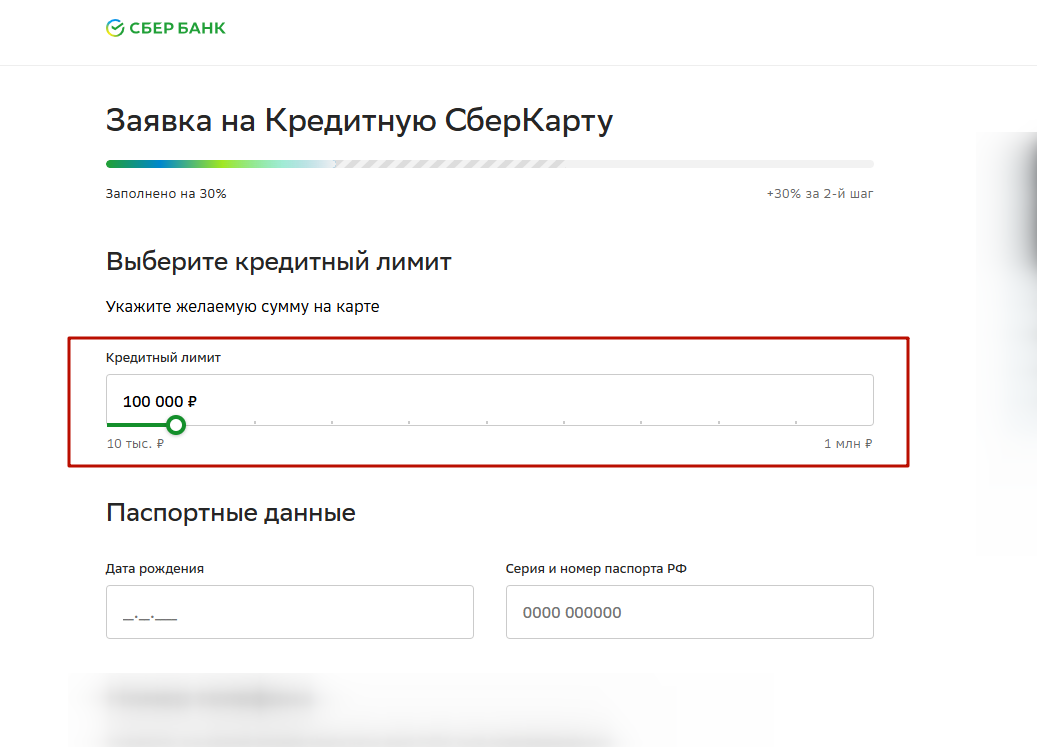Focus the Серия и номер паспорта РФ field
The height and width of the screenshot is (747, 1037).
click(x=690, y=611)
